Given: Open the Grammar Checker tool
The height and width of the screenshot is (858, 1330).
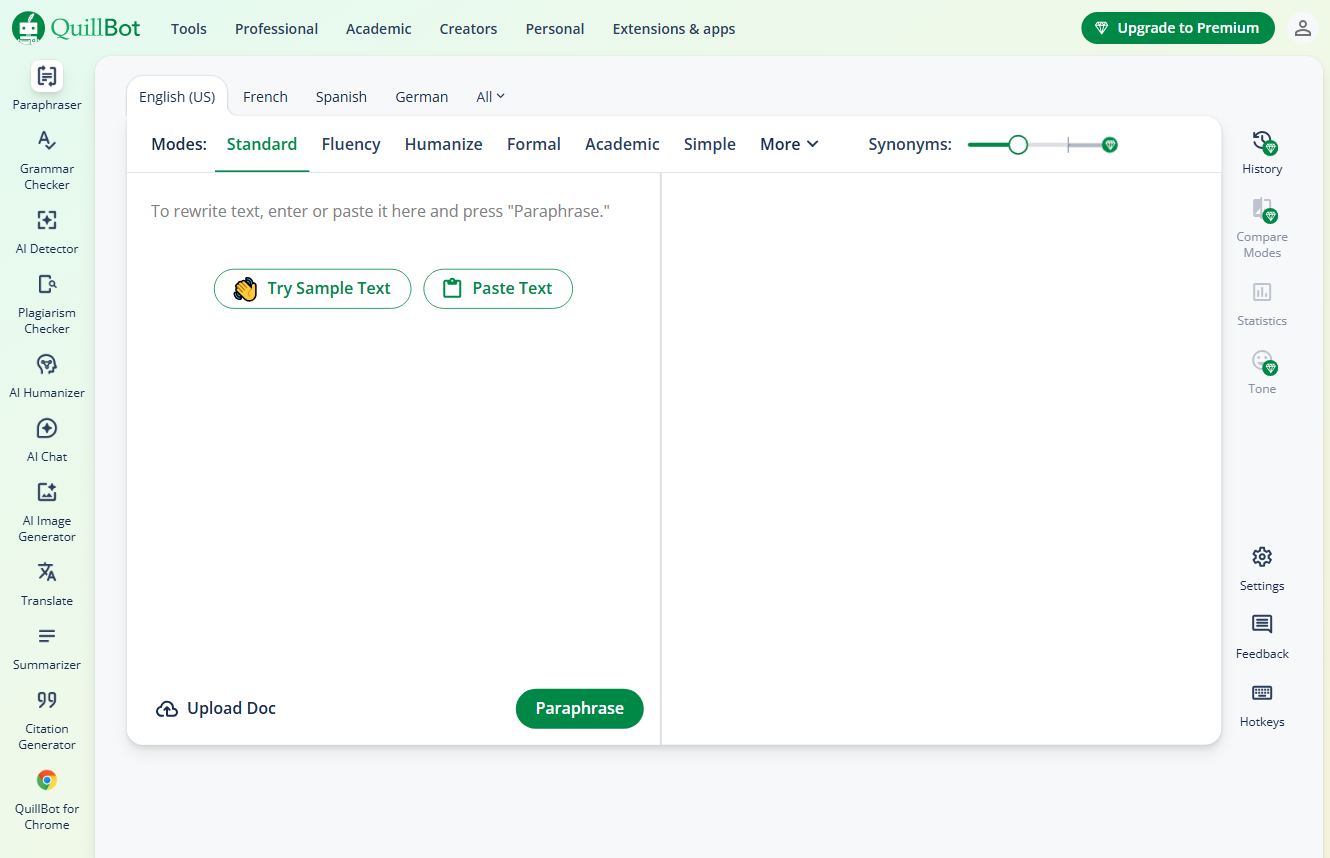Looking at the screenshot, I should (47, 160).
